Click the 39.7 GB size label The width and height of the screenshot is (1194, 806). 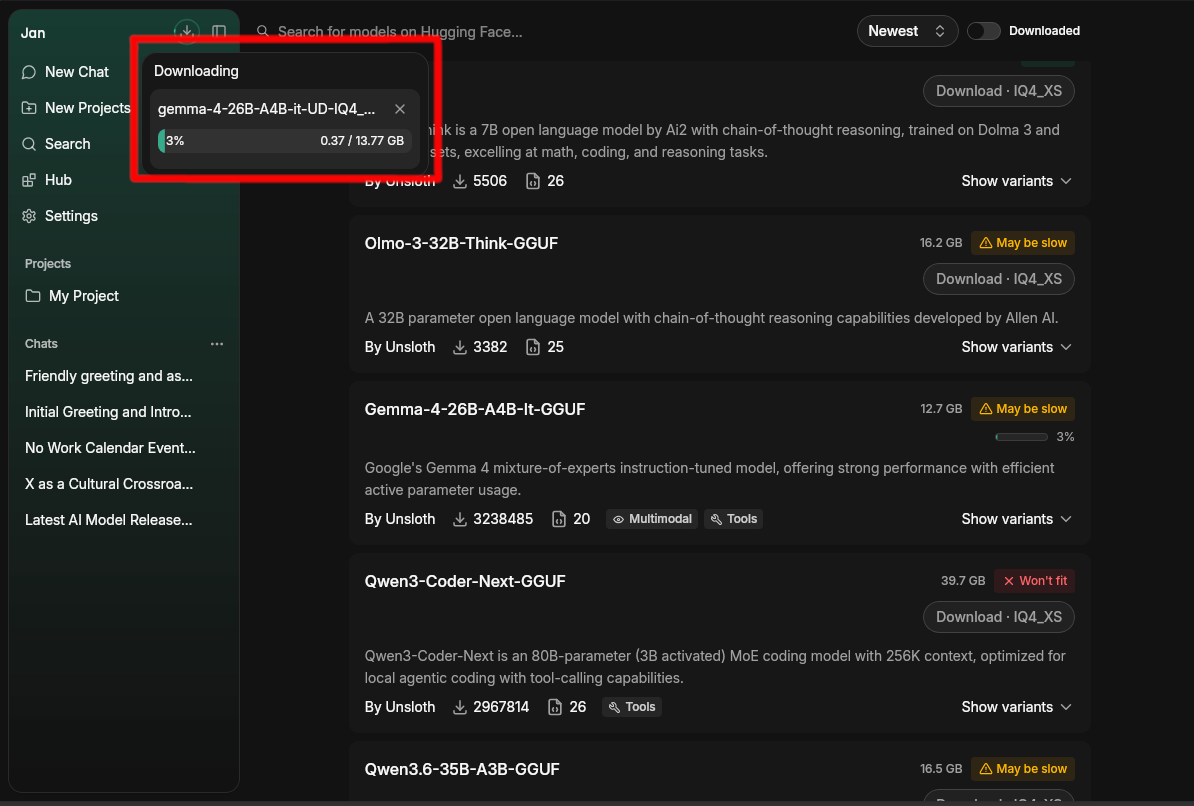point(963,581)
